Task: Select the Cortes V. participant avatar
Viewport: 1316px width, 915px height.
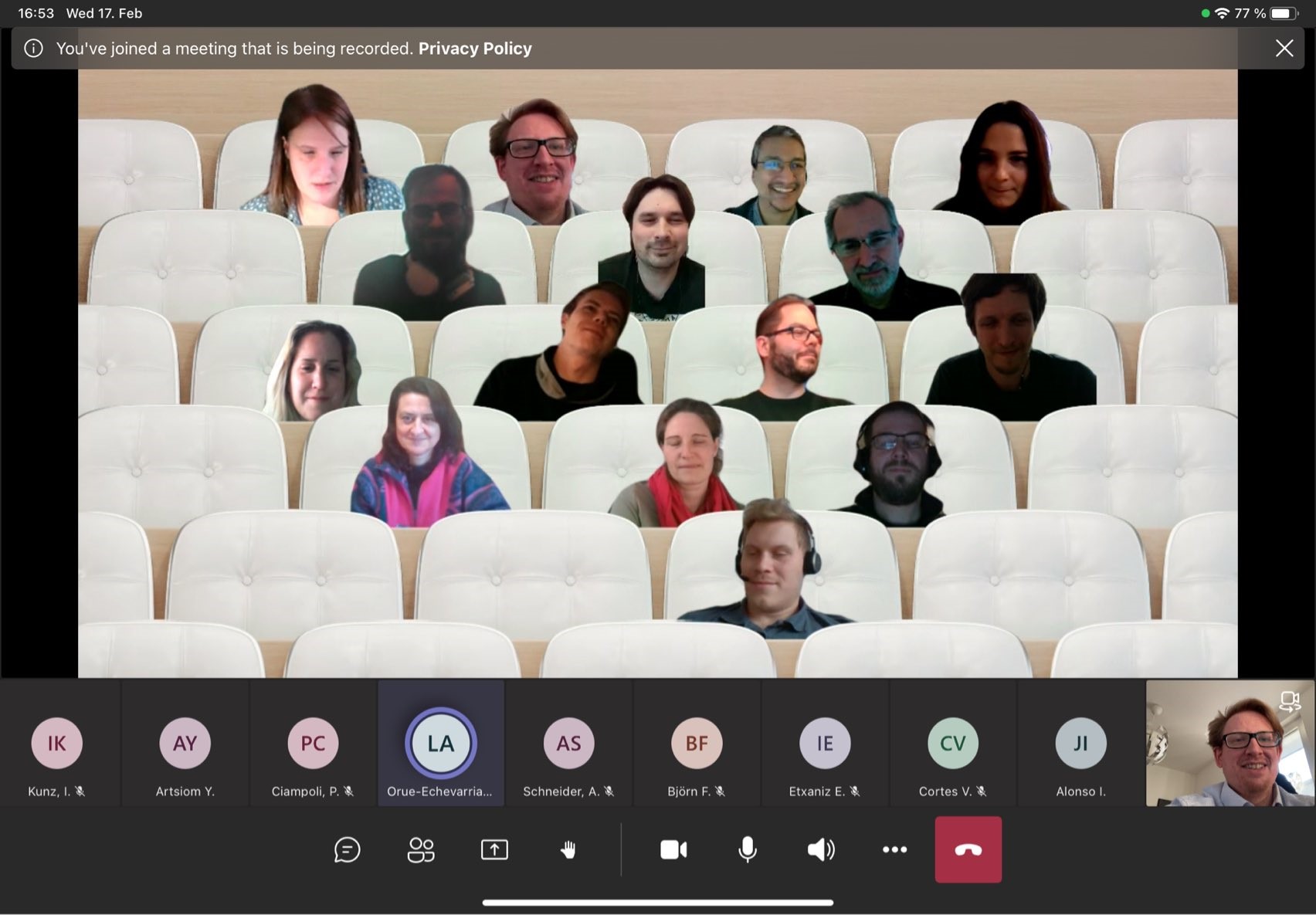Action: click(x=953, y=743)
